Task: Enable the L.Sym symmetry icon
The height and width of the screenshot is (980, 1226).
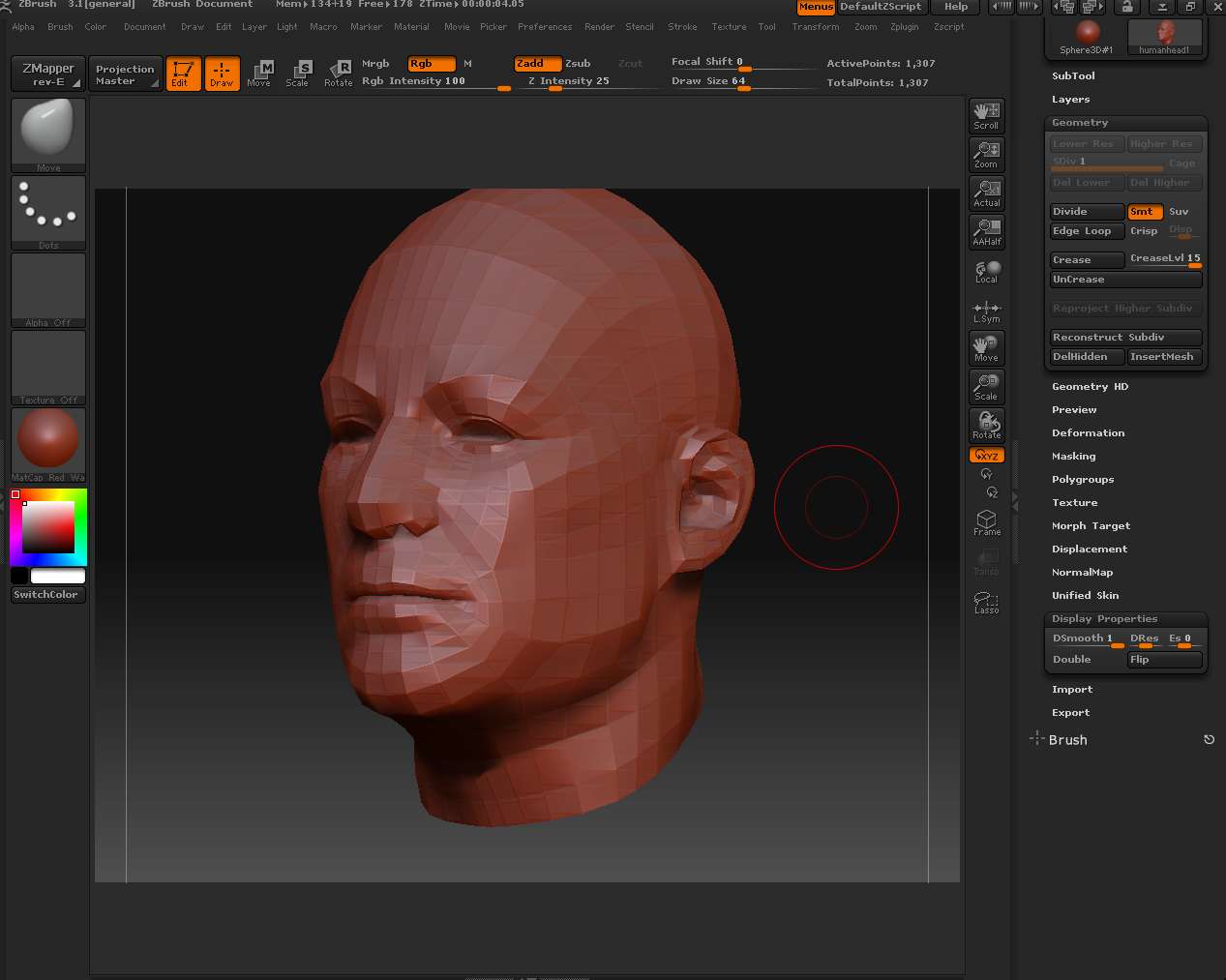Action: 986,310
